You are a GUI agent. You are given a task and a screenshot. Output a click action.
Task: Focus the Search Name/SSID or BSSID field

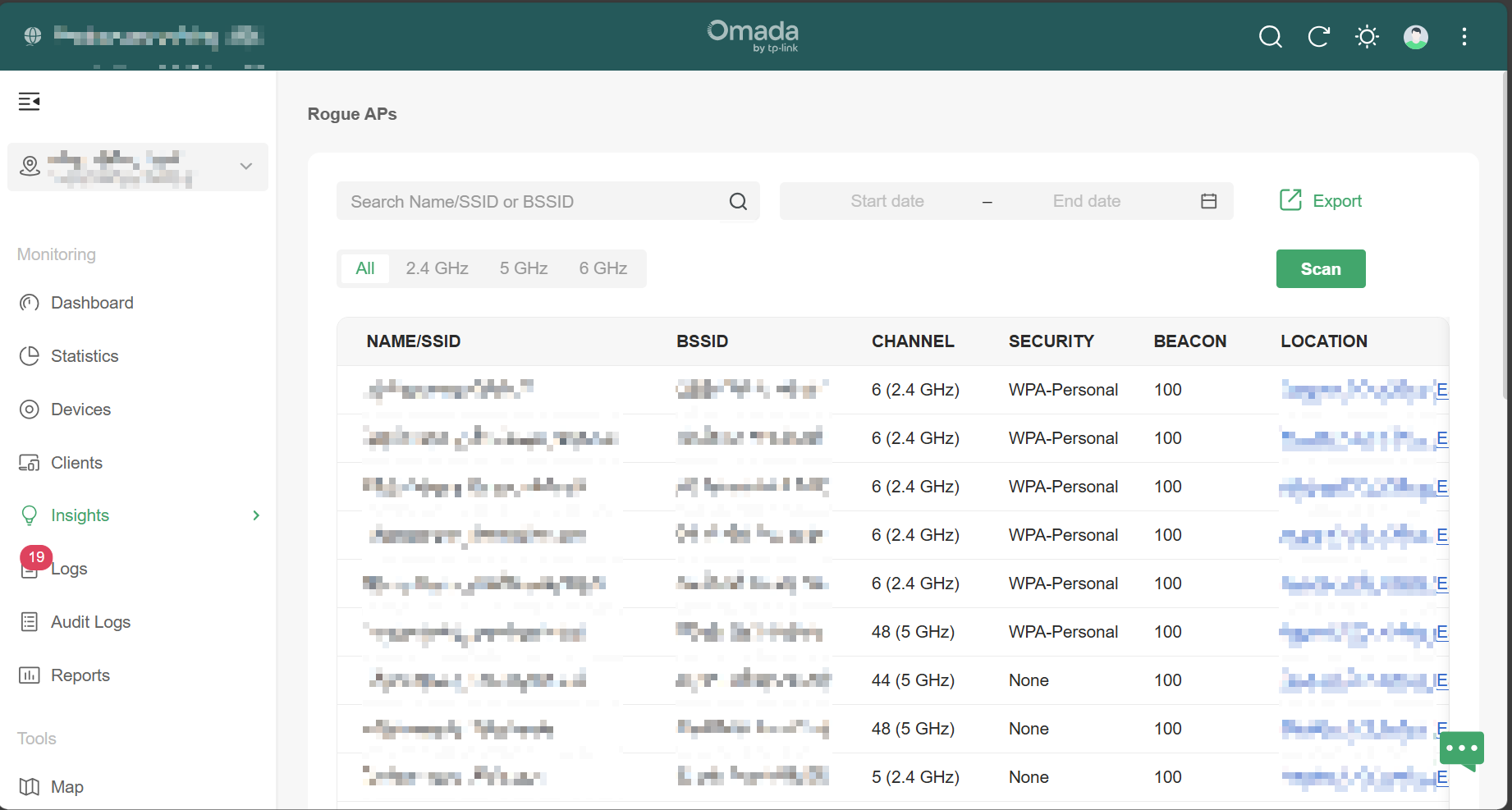click(x=548, y=201)
